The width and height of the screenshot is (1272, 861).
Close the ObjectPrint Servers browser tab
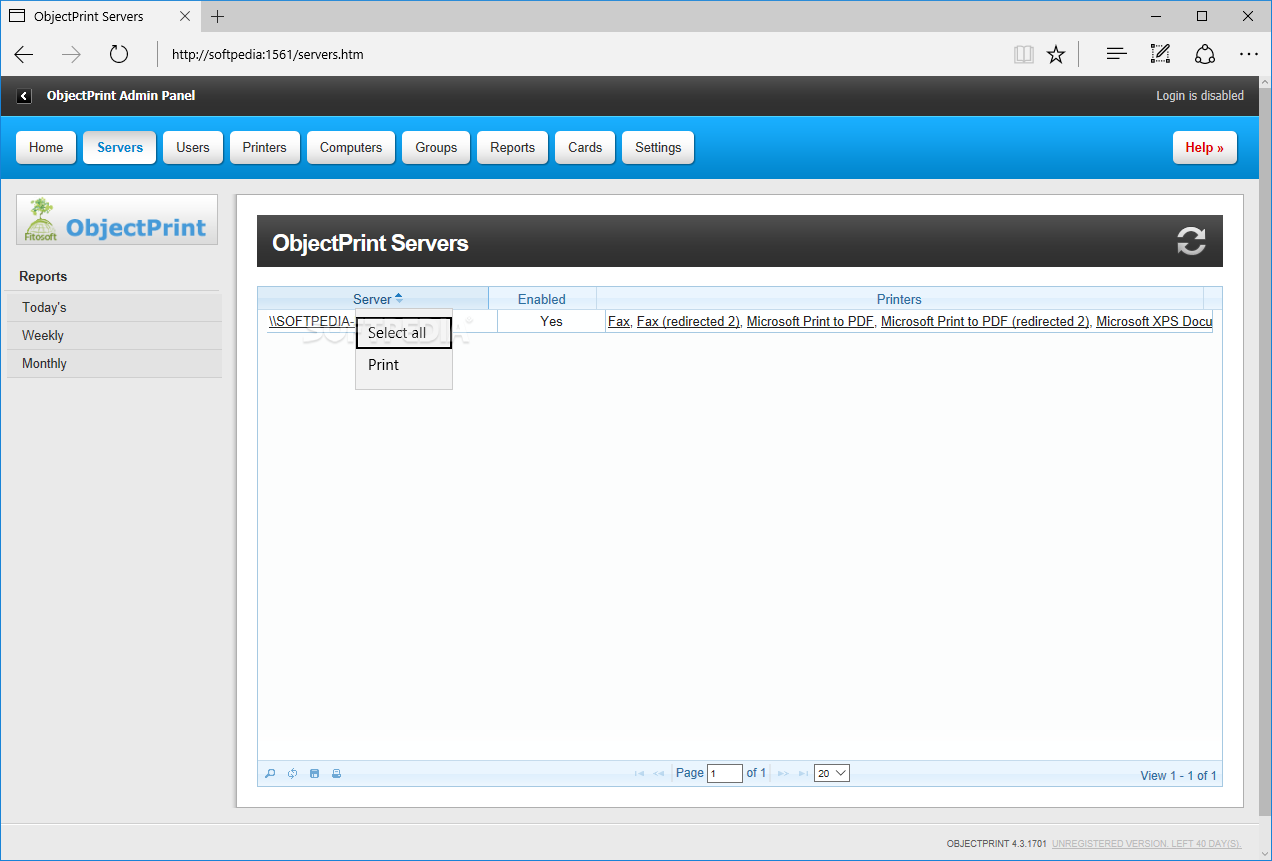[x=185, y=16]
